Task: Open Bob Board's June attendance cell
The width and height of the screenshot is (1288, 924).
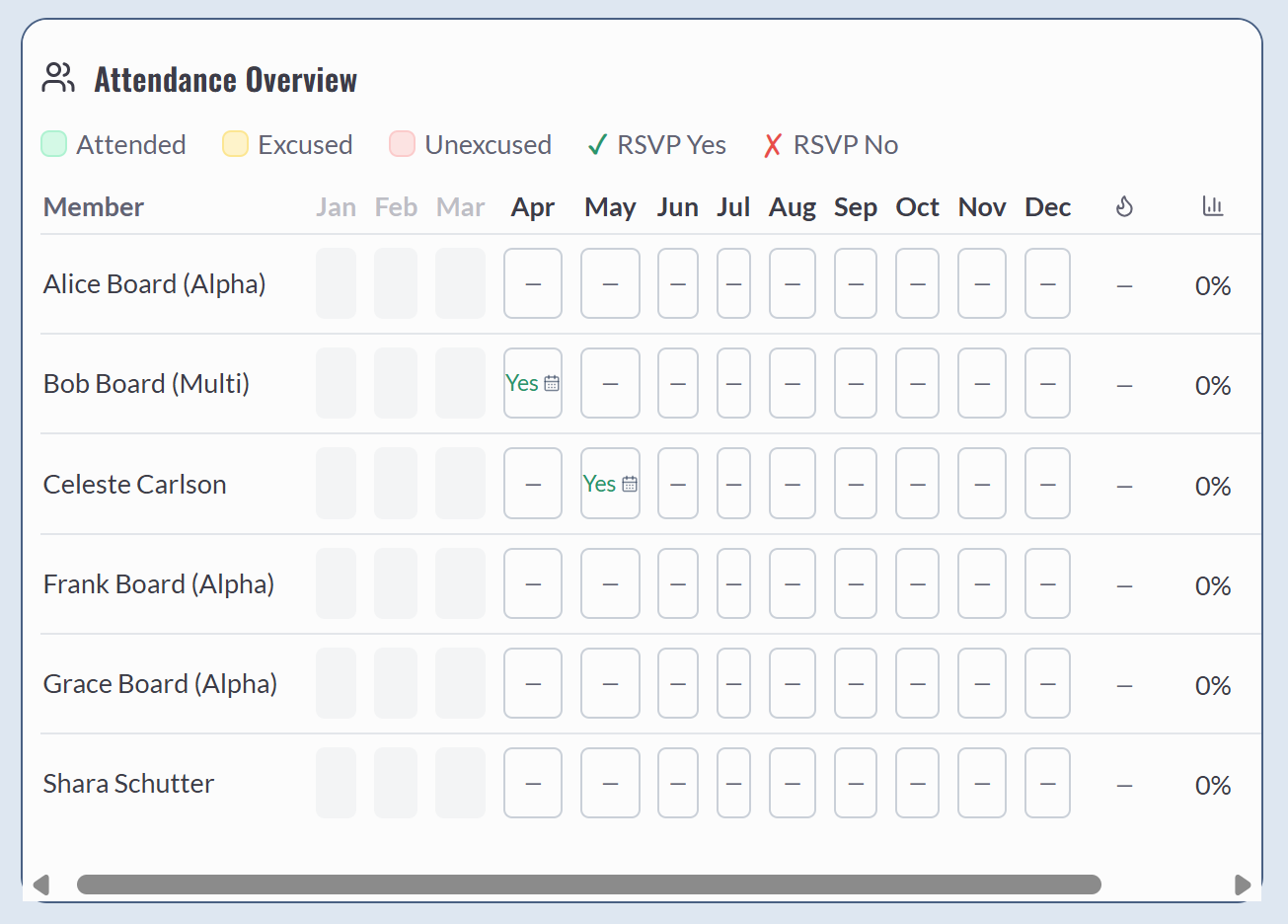Action: (x=678, y=383)
